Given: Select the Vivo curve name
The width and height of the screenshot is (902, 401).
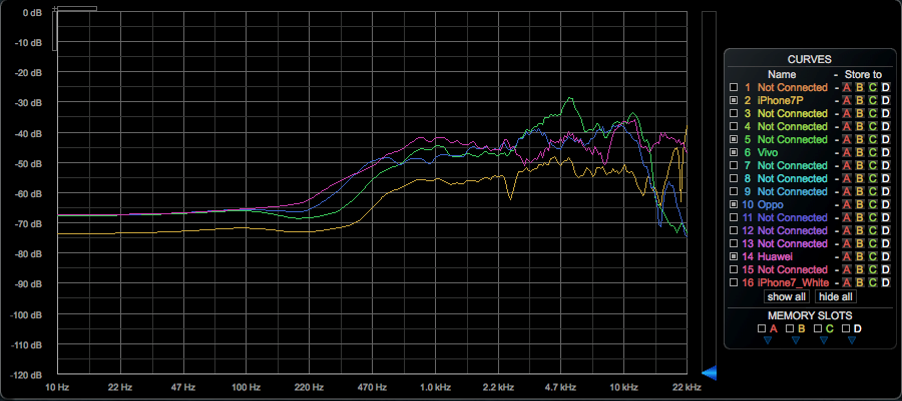Looking at the screenshot, I should pyautogui.click(x=769, y=153).
